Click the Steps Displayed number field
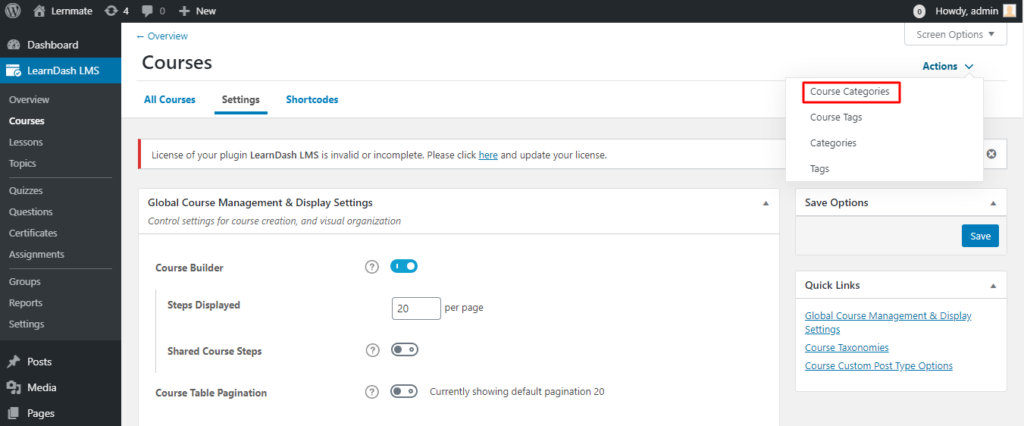 (x=416, y=308)
